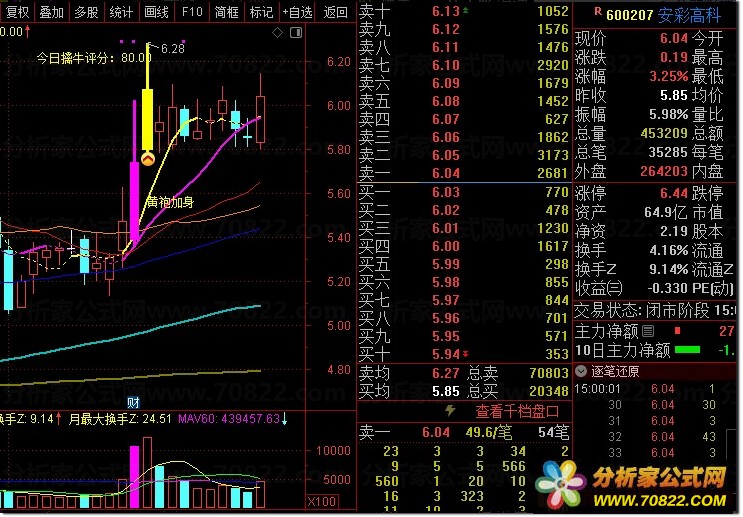Open the 复权 menu
The height and width of the screenshot is (517, 743).
tap(18, 12)
